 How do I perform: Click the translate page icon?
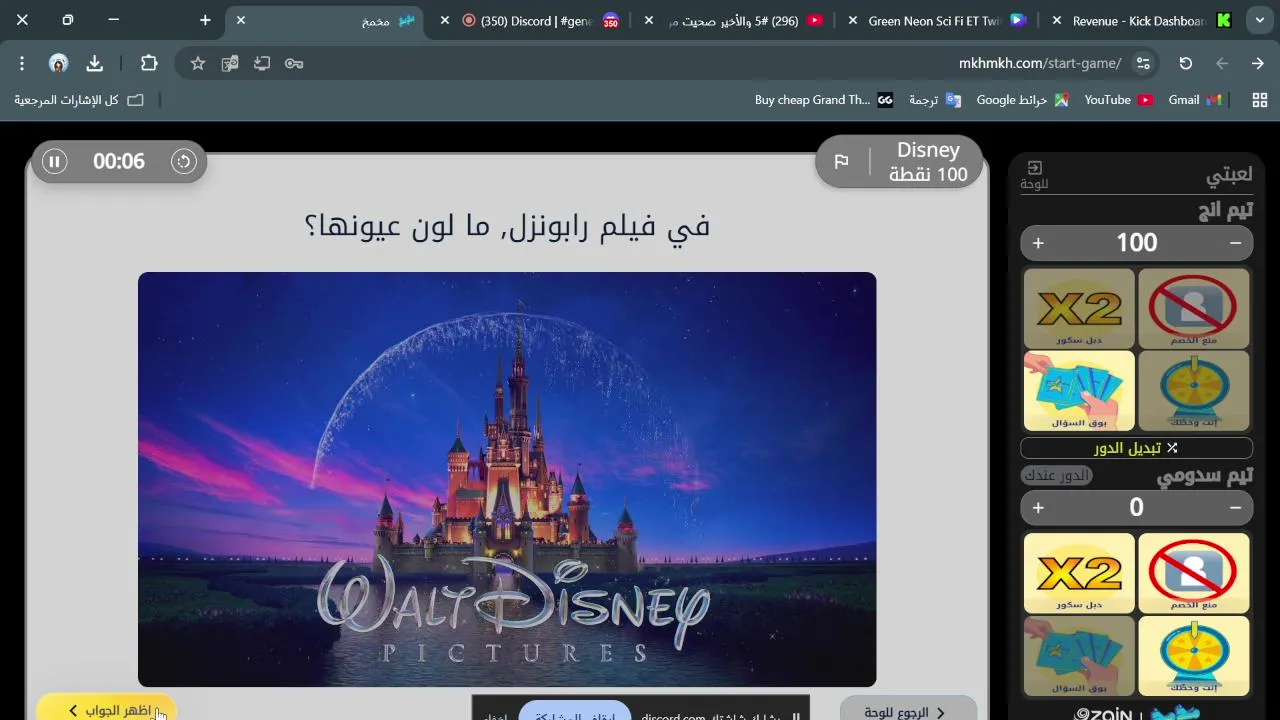tap(230, 63)
